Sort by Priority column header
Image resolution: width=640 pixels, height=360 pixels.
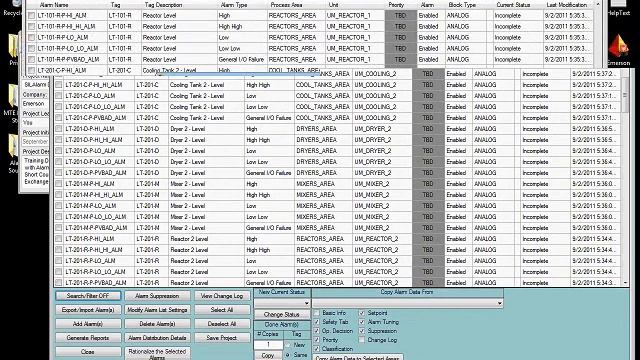[x=396, y=5]
